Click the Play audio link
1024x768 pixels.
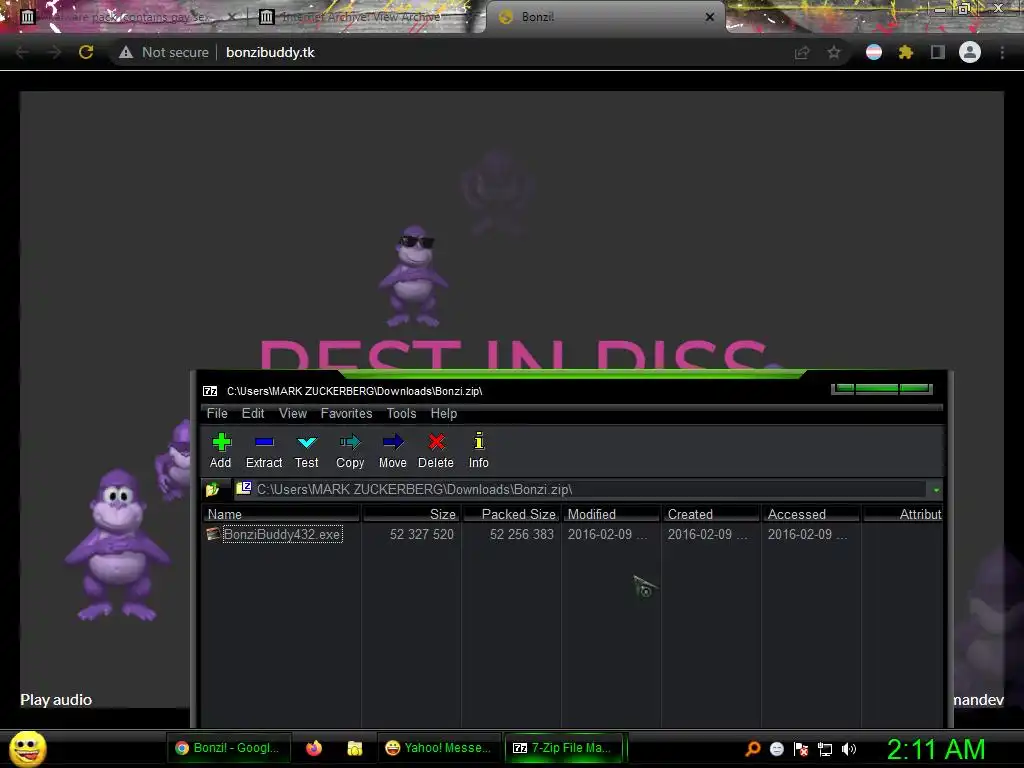click(x=56, y=700)
